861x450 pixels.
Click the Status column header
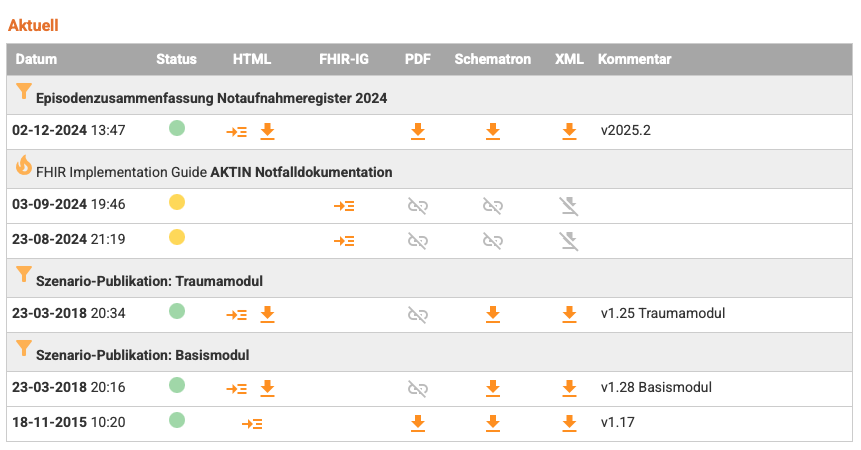click(176, 59)
